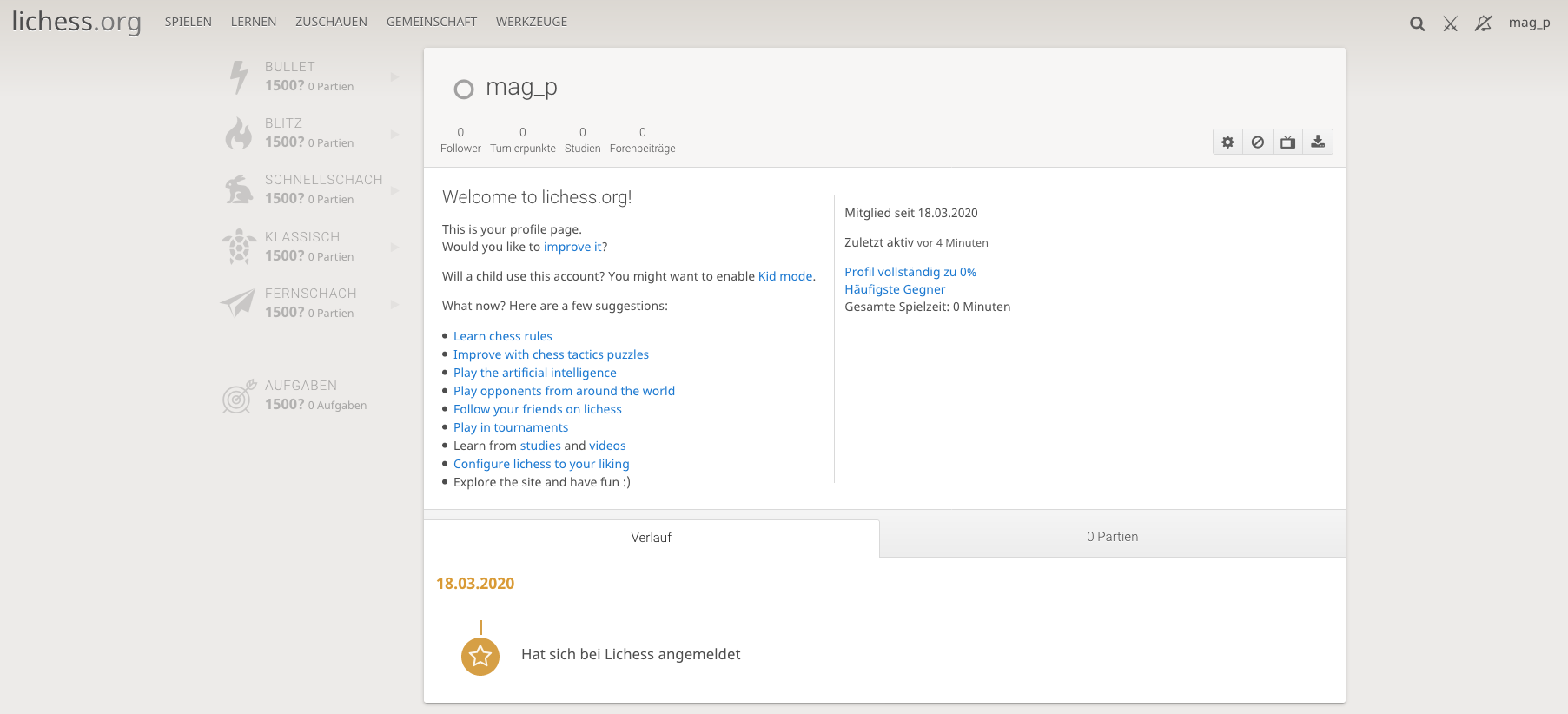Expand Fernschach stats arrow
This screenshot has width=1568, height=714.
tap(394, 304)
